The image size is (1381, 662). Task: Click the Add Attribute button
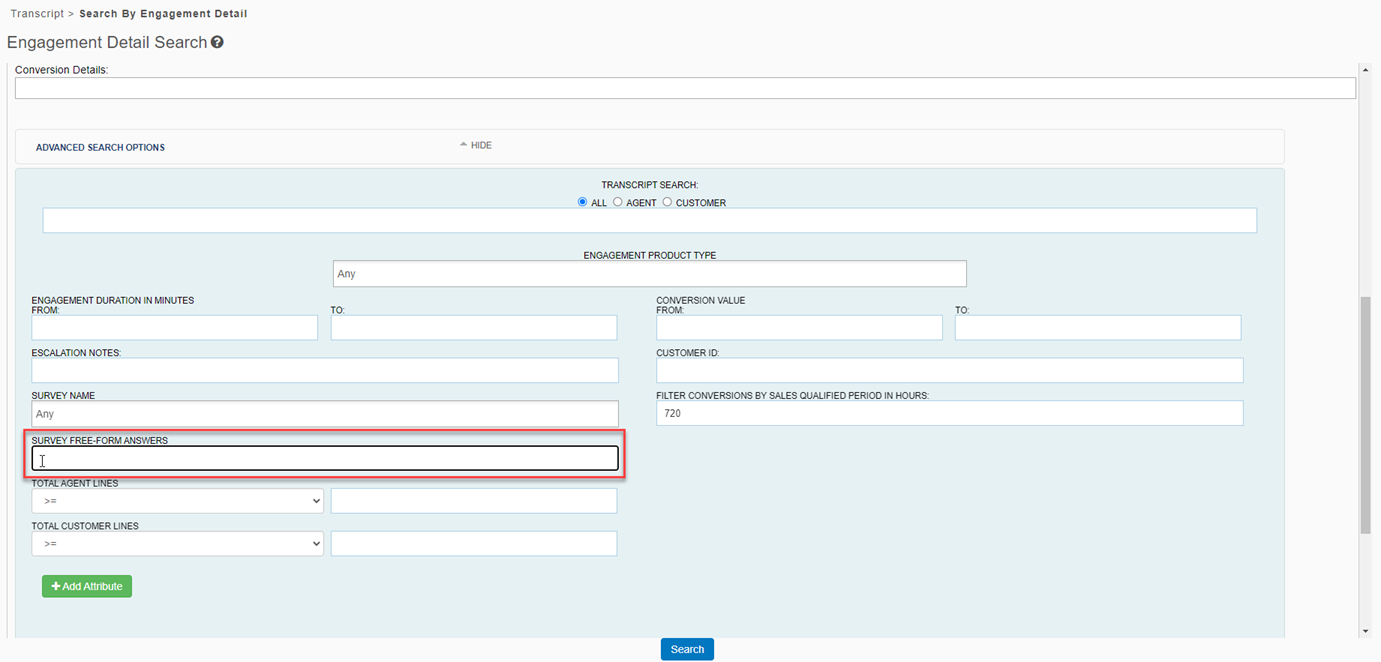(x=87, y=586)
